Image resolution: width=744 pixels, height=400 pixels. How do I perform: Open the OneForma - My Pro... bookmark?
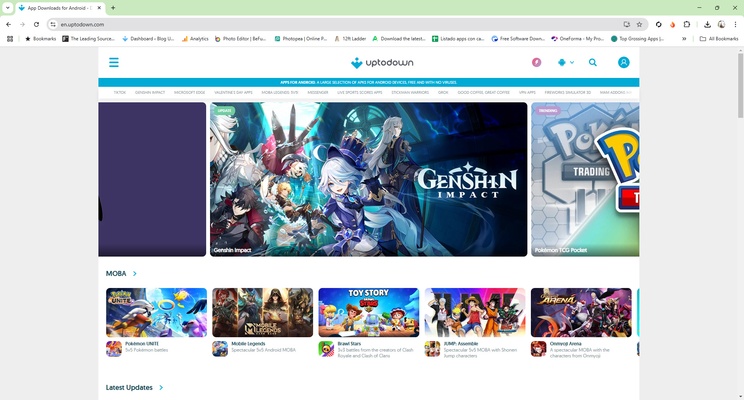pyautogui.click(x=577, y=39)
